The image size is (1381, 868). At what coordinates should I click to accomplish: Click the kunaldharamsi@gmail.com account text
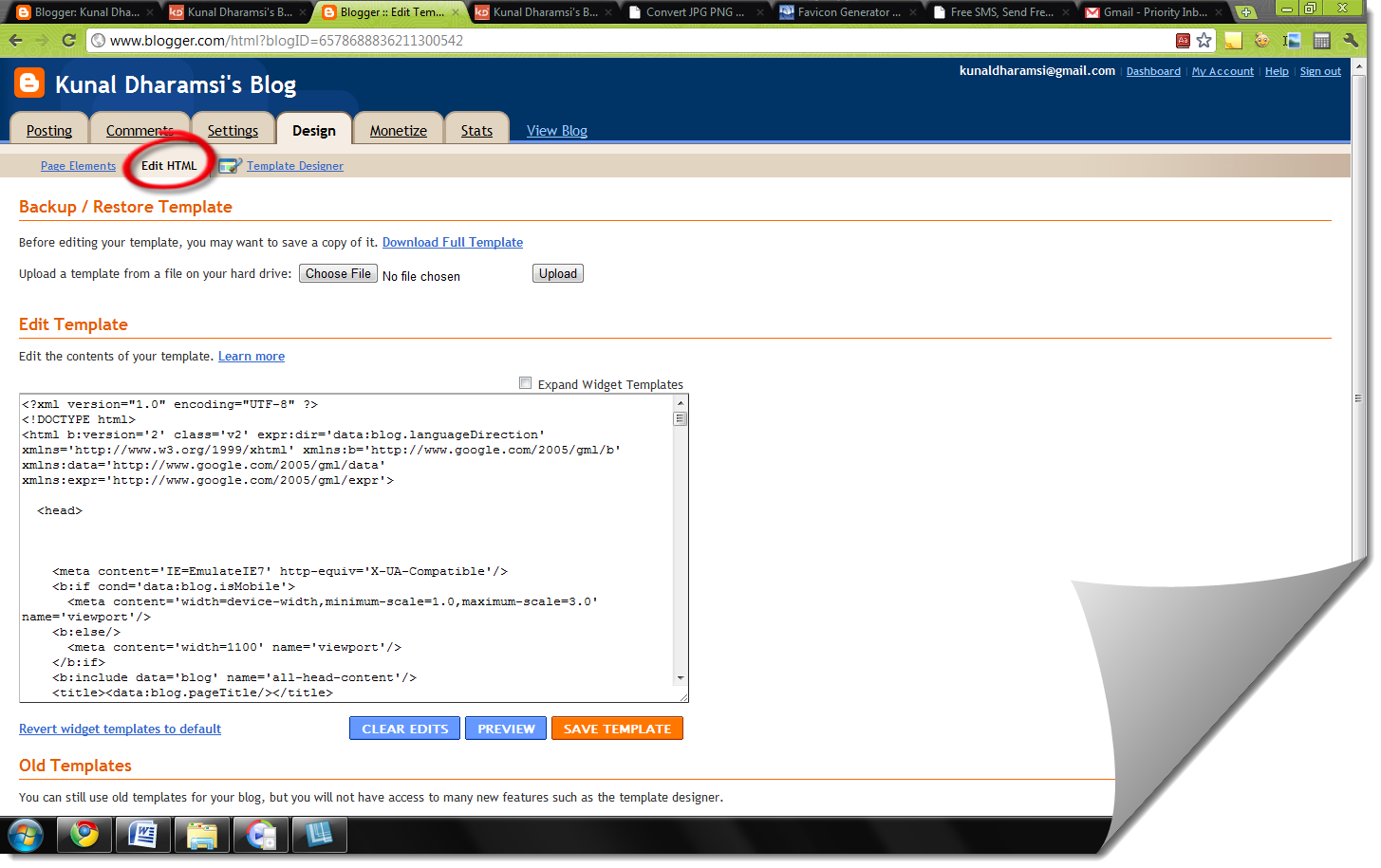tap(1037, 70)
